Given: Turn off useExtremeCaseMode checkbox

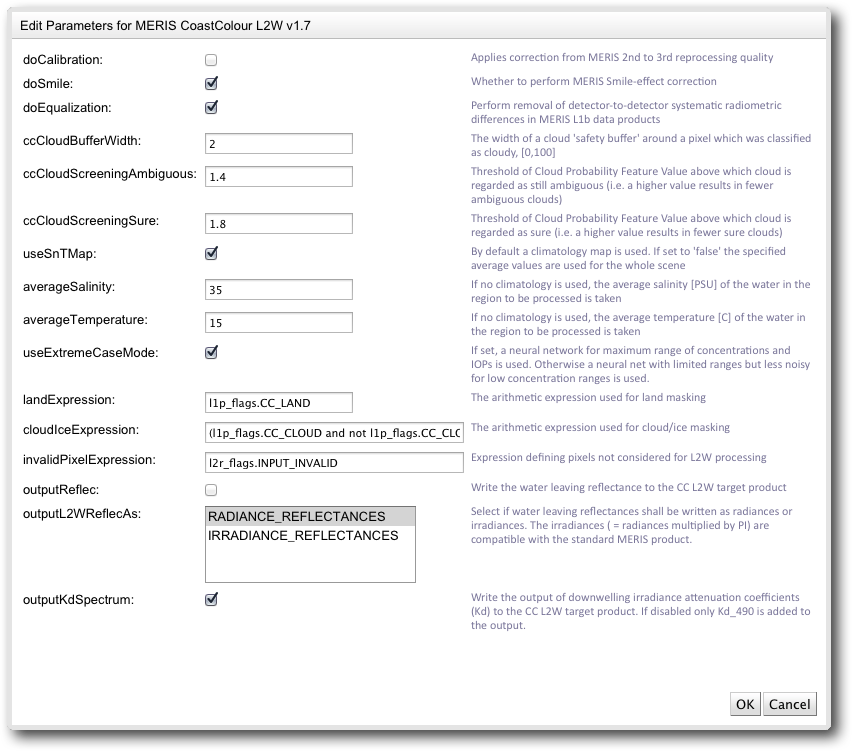Looking at the screenshot, I should 211,353.
